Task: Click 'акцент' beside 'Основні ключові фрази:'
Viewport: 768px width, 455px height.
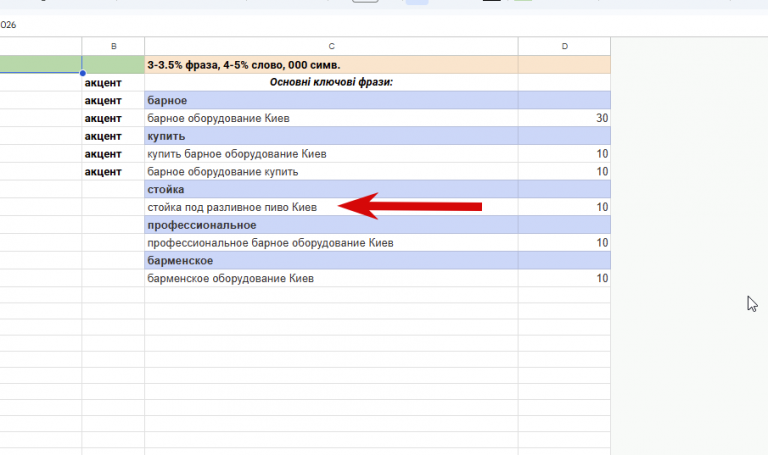Action: coord(113,82)
